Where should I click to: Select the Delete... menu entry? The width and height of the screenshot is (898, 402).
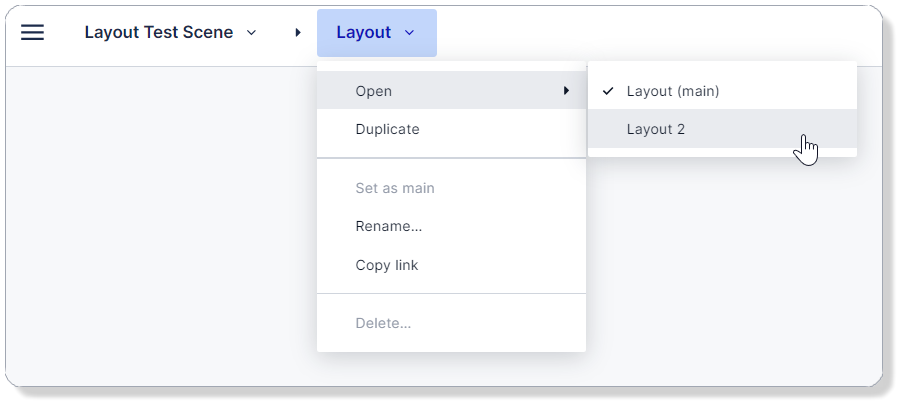tap(383, 323)
